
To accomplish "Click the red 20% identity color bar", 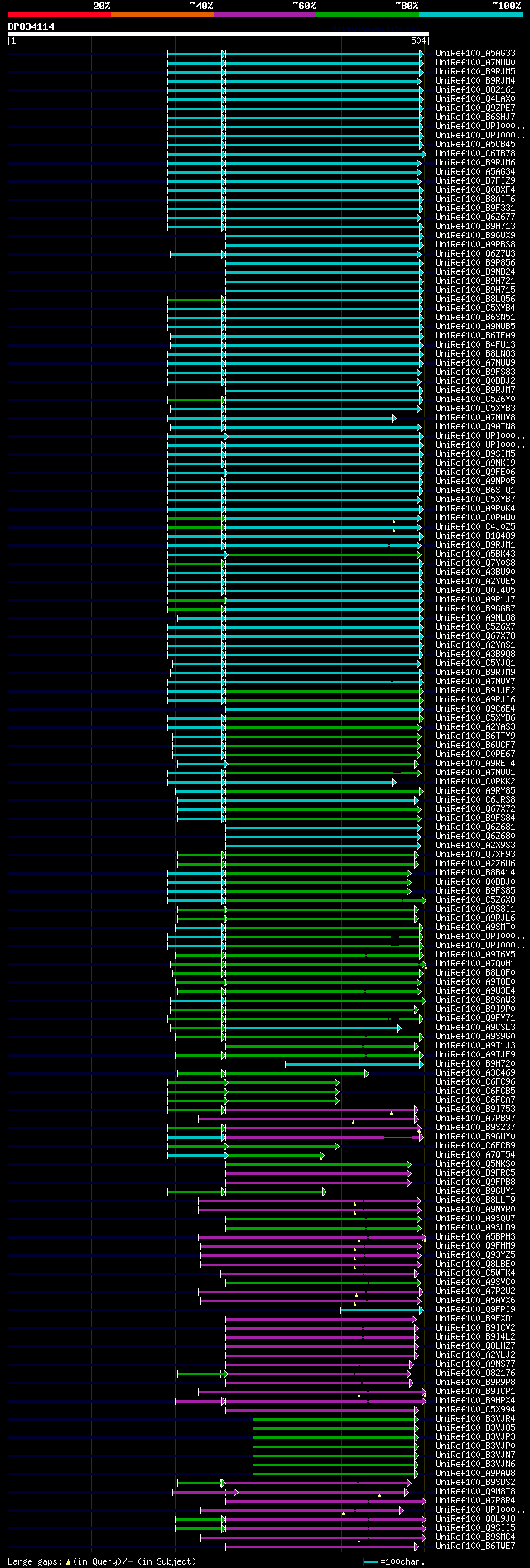I will 60,15.
